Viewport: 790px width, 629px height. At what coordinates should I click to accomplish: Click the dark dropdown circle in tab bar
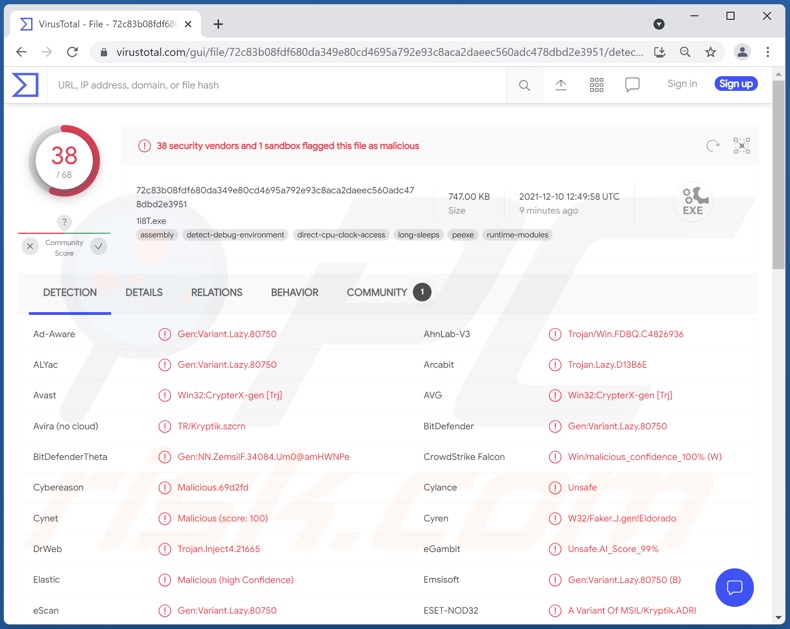pos(659,24)
